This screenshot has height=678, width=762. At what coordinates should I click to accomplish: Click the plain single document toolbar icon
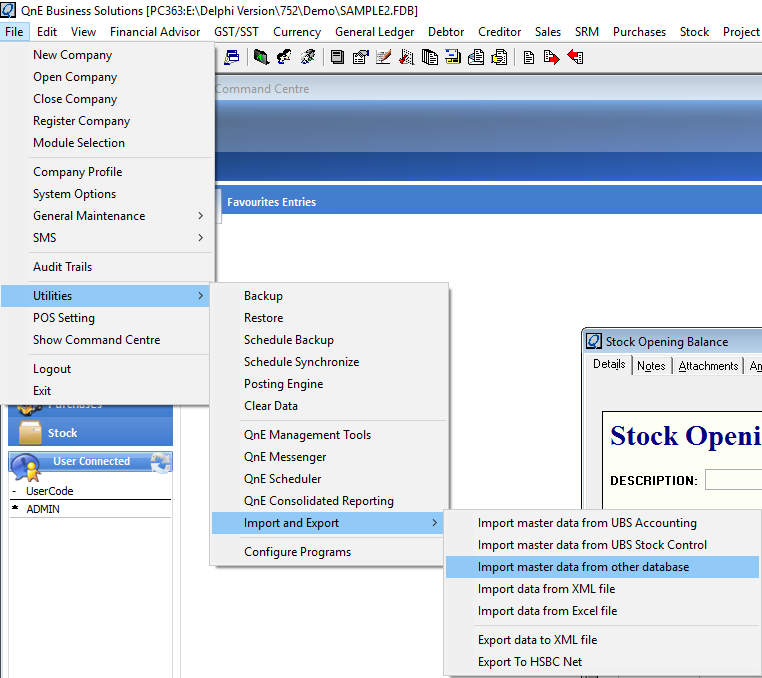tap(529, 57)
